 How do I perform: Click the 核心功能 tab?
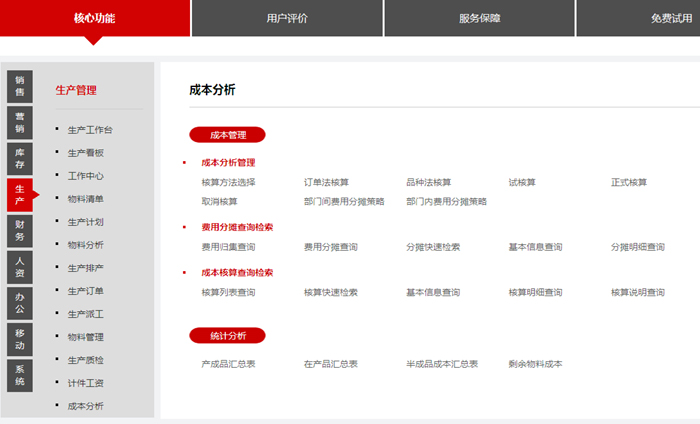[94, 18]
